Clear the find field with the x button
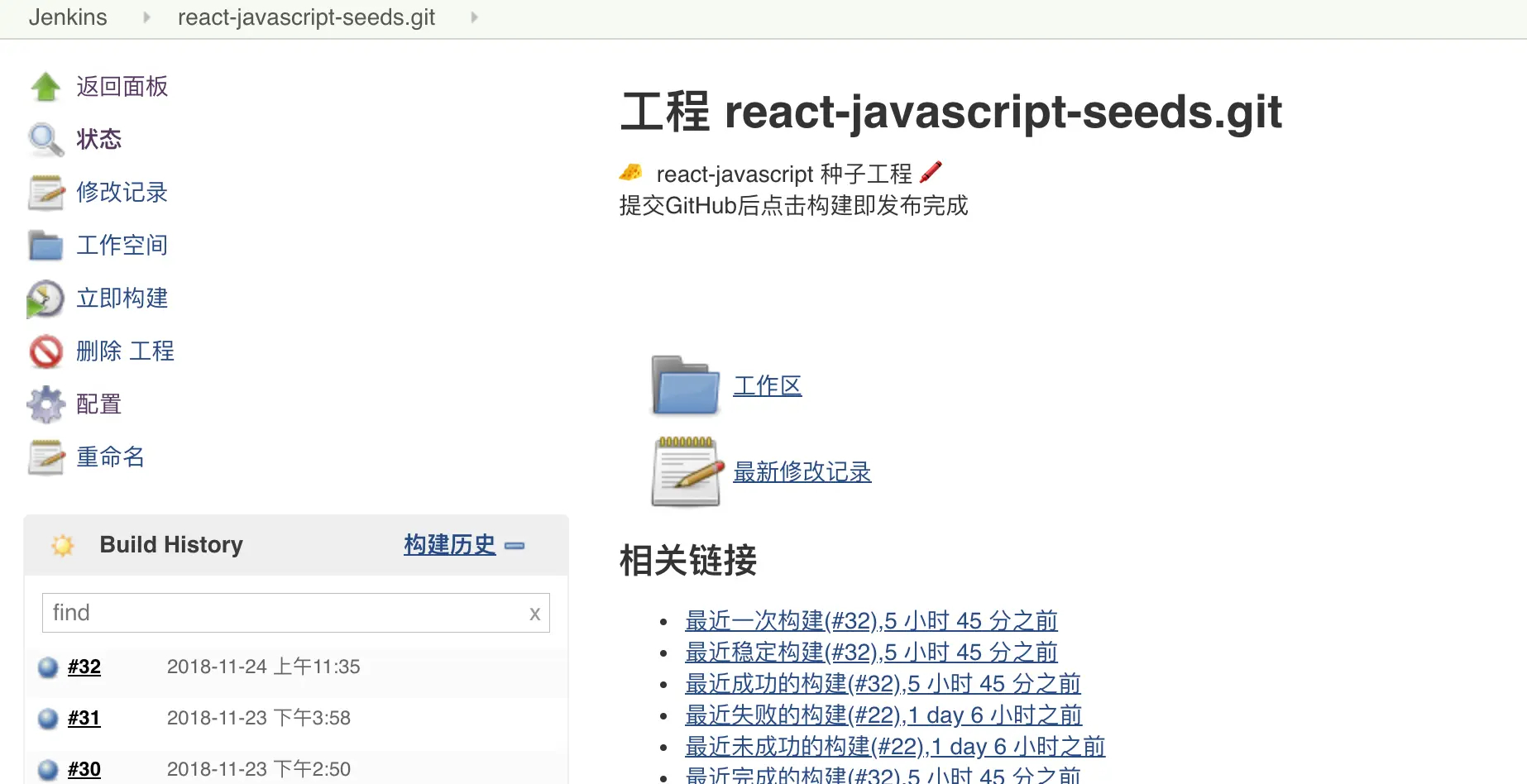The image size is (1527, 784). coord(535,614)
